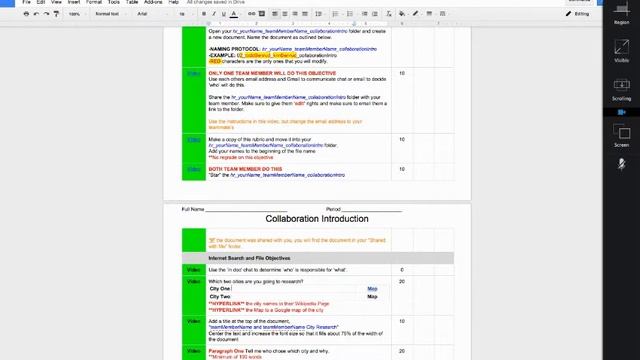Viewport: 640px width, 360px height.
Task: Open the cell background fill color
Action: 402,14
